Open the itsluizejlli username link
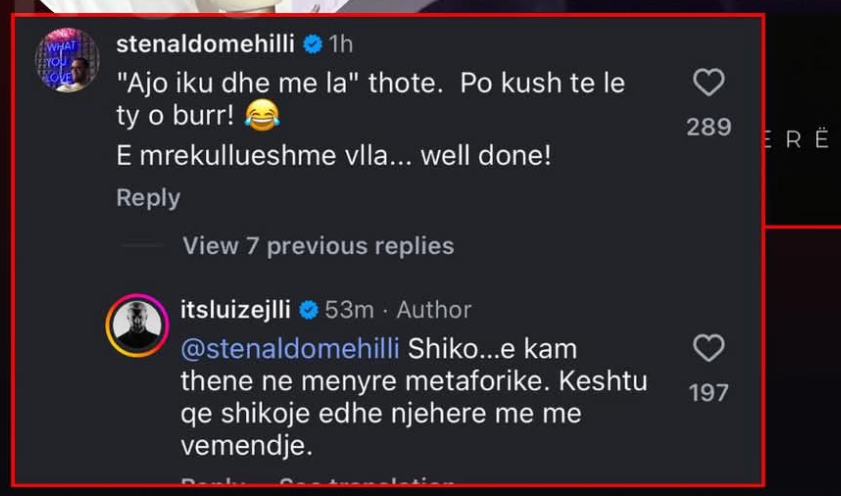This screenshot has height=496, width=841. click(238, 311)
